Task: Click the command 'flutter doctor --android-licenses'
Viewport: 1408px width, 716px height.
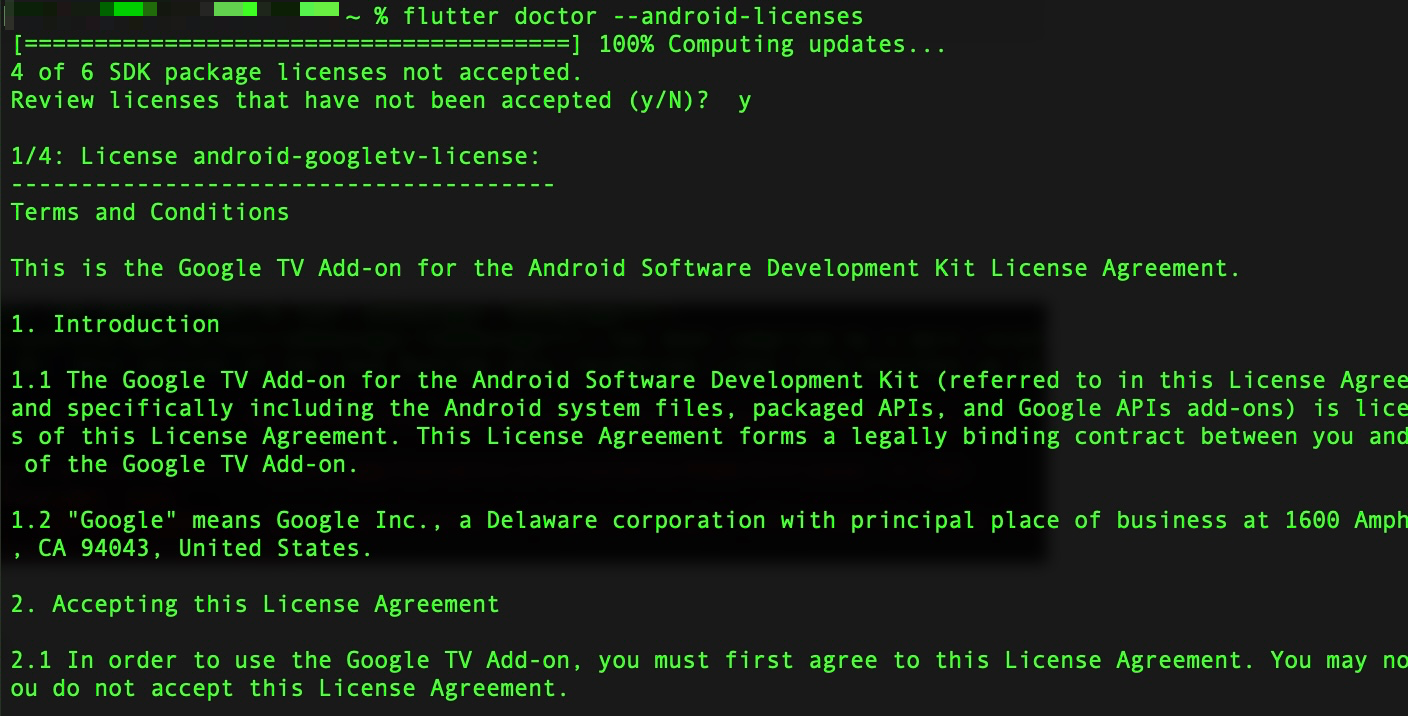Action: pyautogui.click(x=633, y=16)
